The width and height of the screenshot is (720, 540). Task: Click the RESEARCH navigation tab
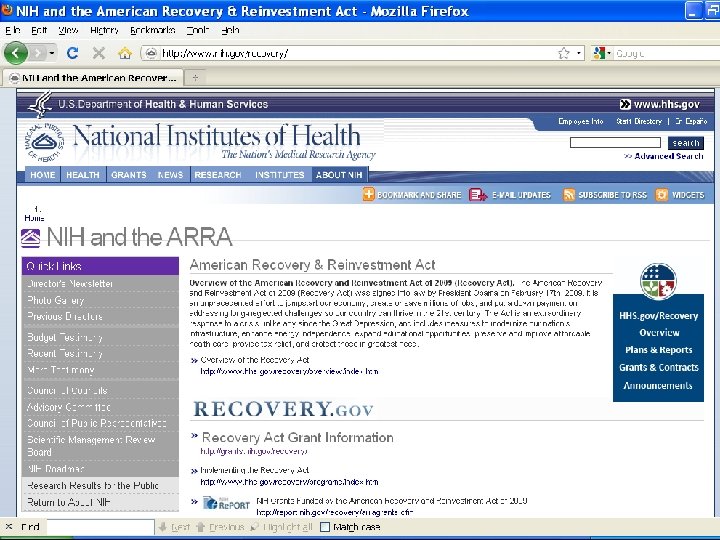218,175
